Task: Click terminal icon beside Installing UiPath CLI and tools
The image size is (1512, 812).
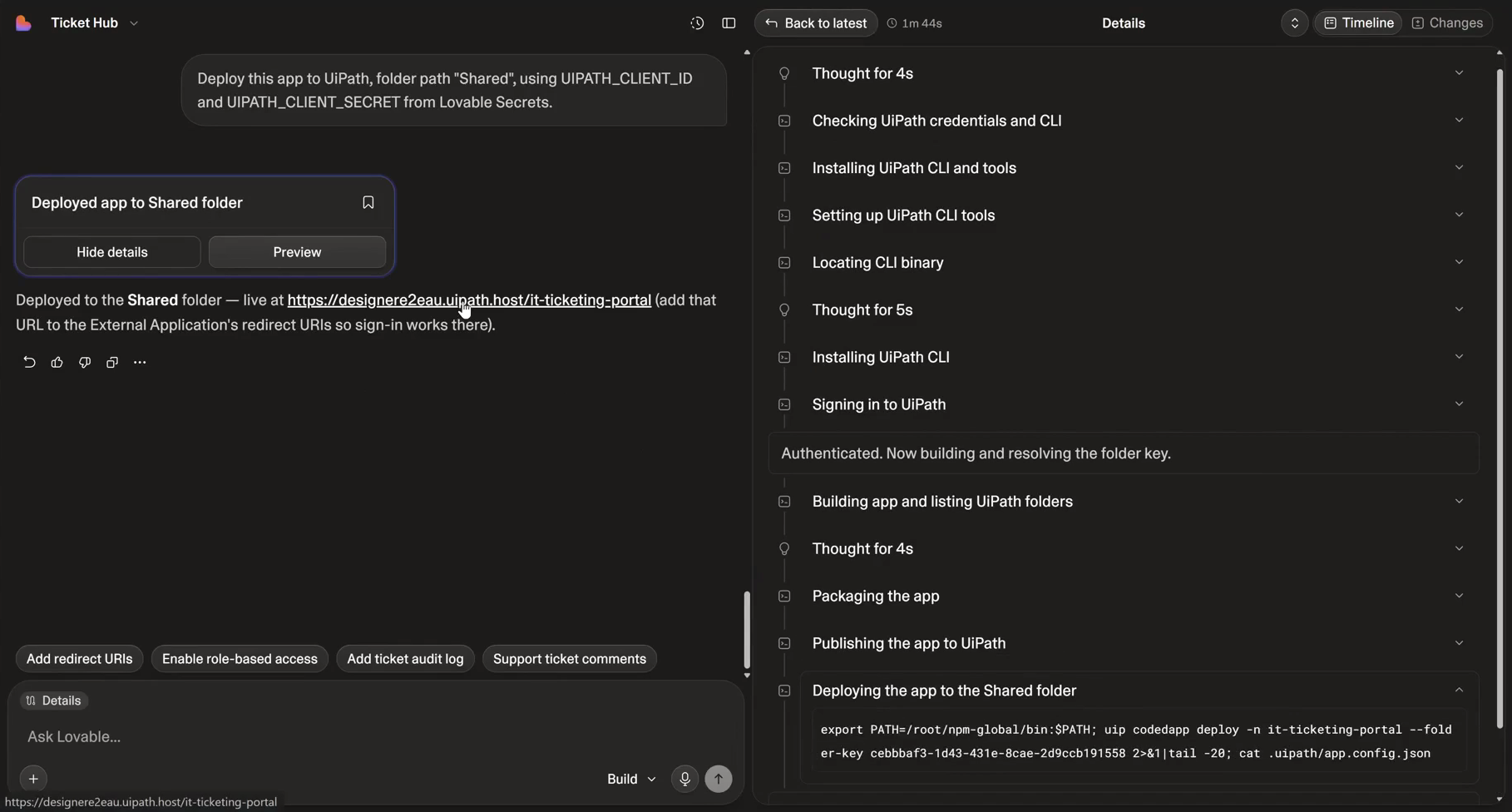Action: point(784,168)
